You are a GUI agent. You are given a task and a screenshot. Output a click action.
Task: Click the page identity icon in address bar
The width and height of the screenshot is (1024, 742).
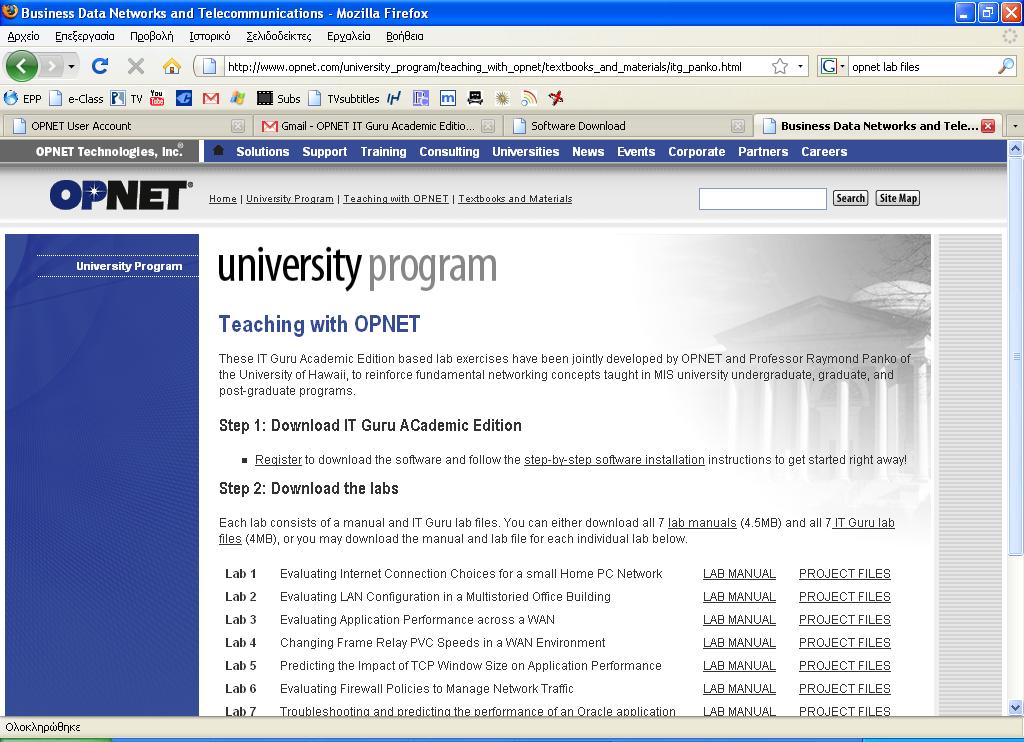pyautogui.click(x=209, y=66)
